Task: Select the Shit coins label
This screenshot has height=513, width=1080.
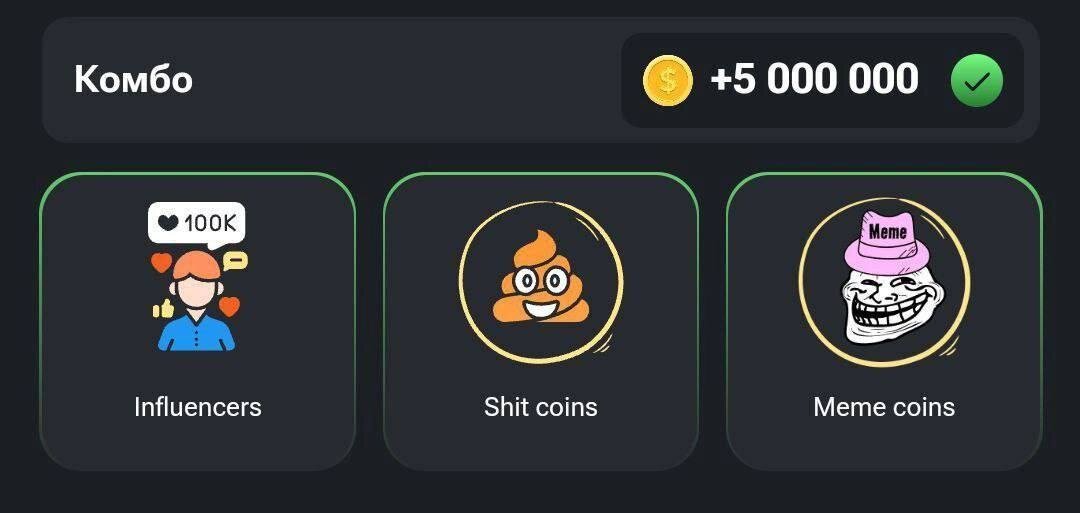Action: [541, 406]
